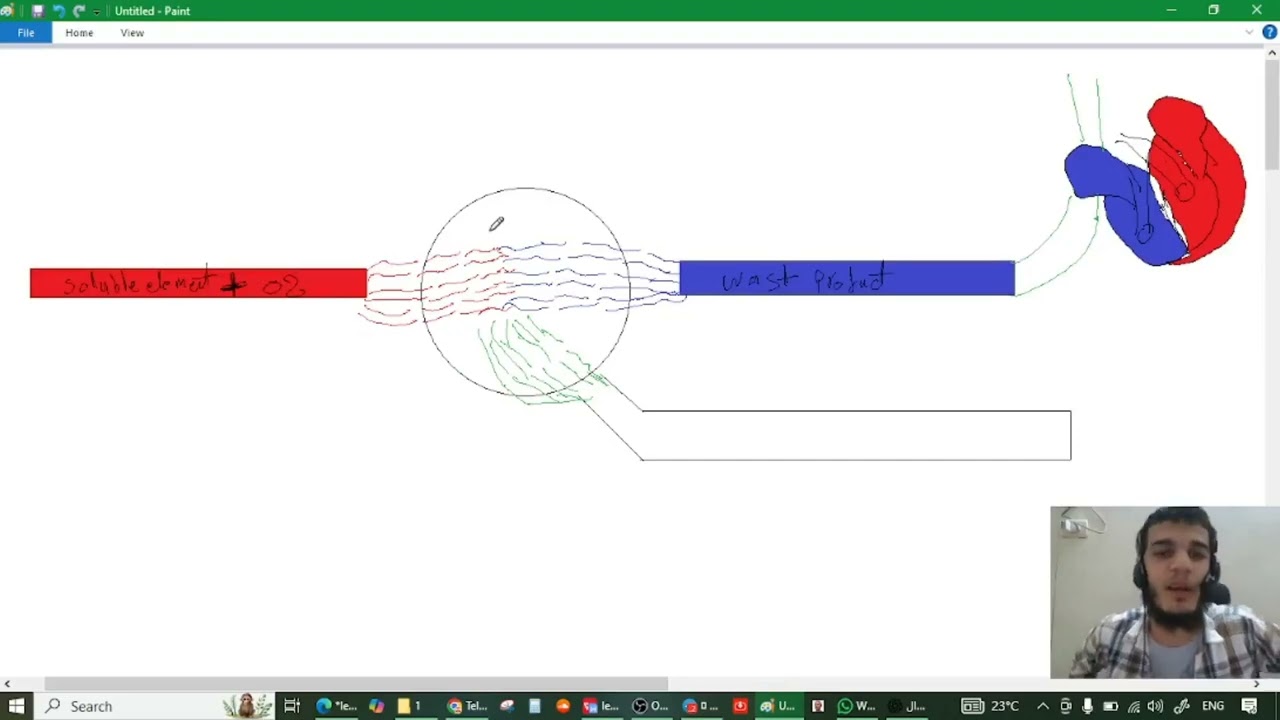Viewport: 1280px width, 720px height.
Task: Open the red recorder taskbar icon
Action: pos(740,706)
